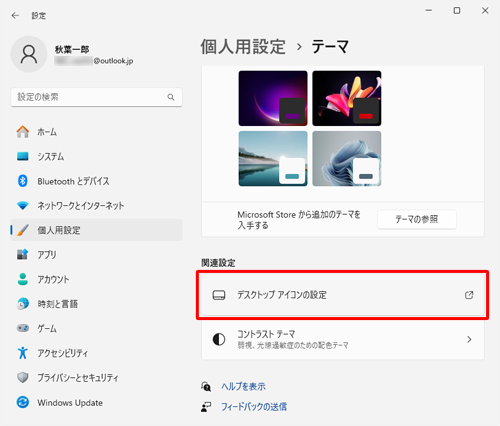The height and width of the screenshot is (426, 500).
Task: Open デスクトップ アイコンの設定
Action: point(343,295)
